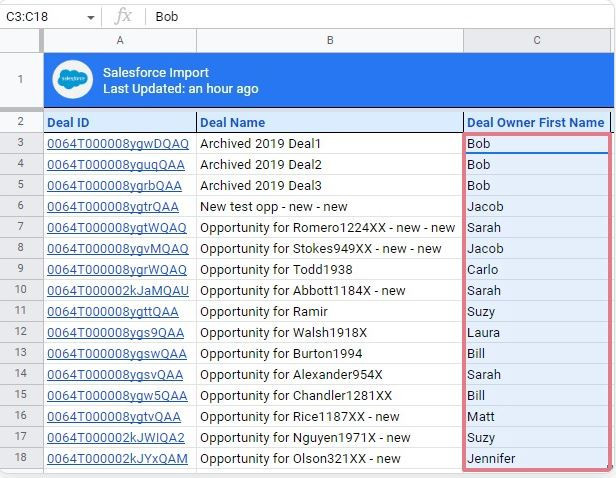Select row 1 header
This screenshot has height=478, width=616.
click(21, 80)
